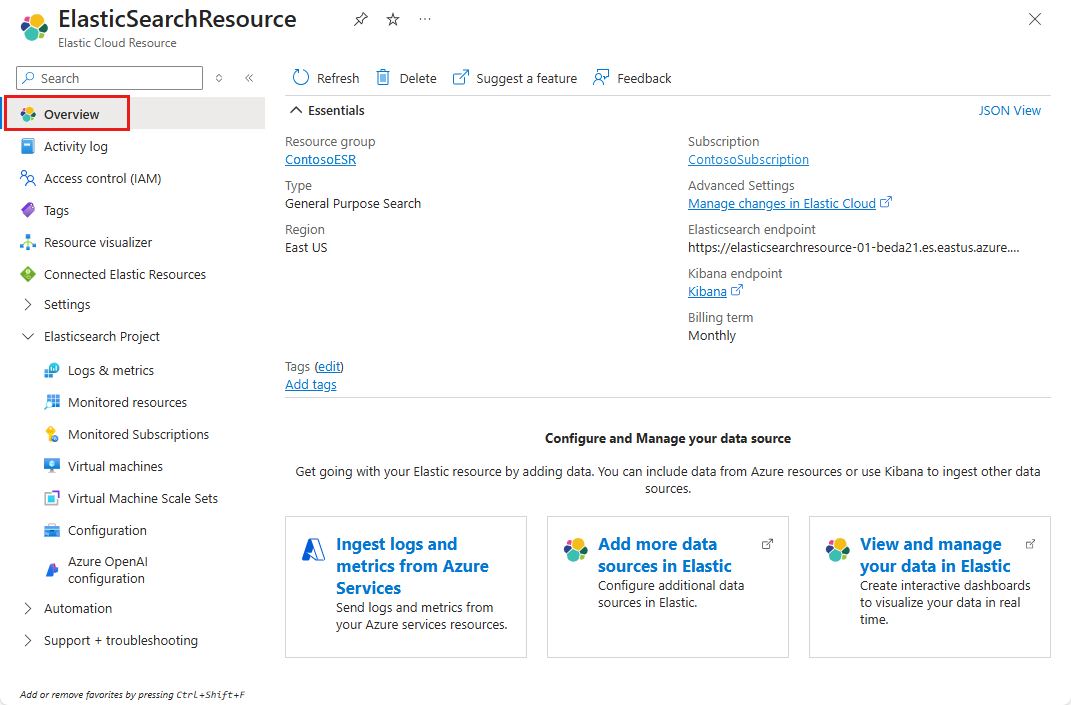
Task: Select Access control (IAM) menu item
Action: (102, 179)
